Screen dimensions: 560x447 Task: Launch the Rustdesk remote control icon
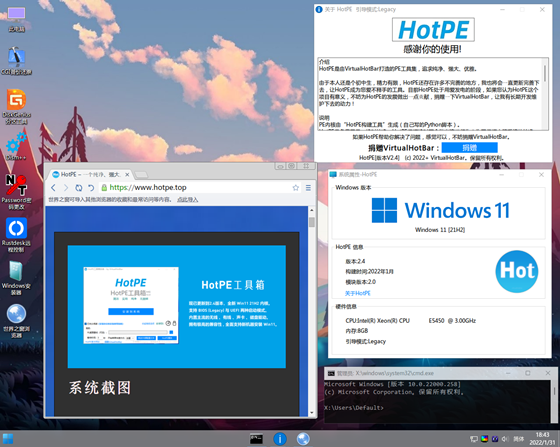(x=16, y=235)
